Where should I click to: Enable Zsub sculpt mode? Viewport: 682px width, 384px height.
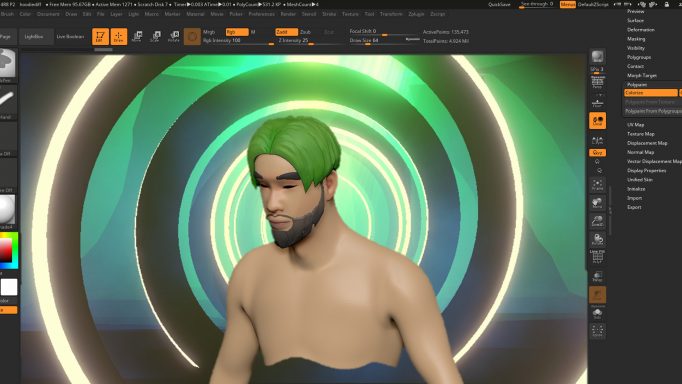click(305, 32)
